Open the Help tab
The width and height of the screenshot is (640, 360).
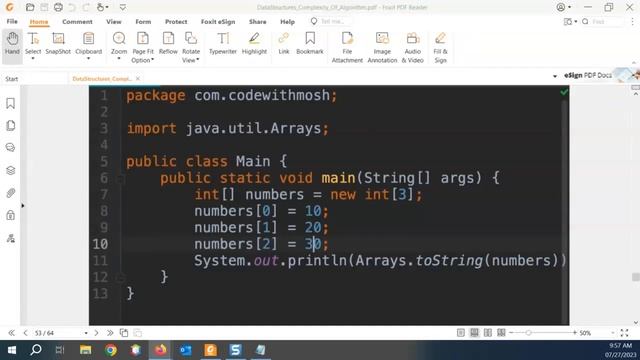pos(287,22)
